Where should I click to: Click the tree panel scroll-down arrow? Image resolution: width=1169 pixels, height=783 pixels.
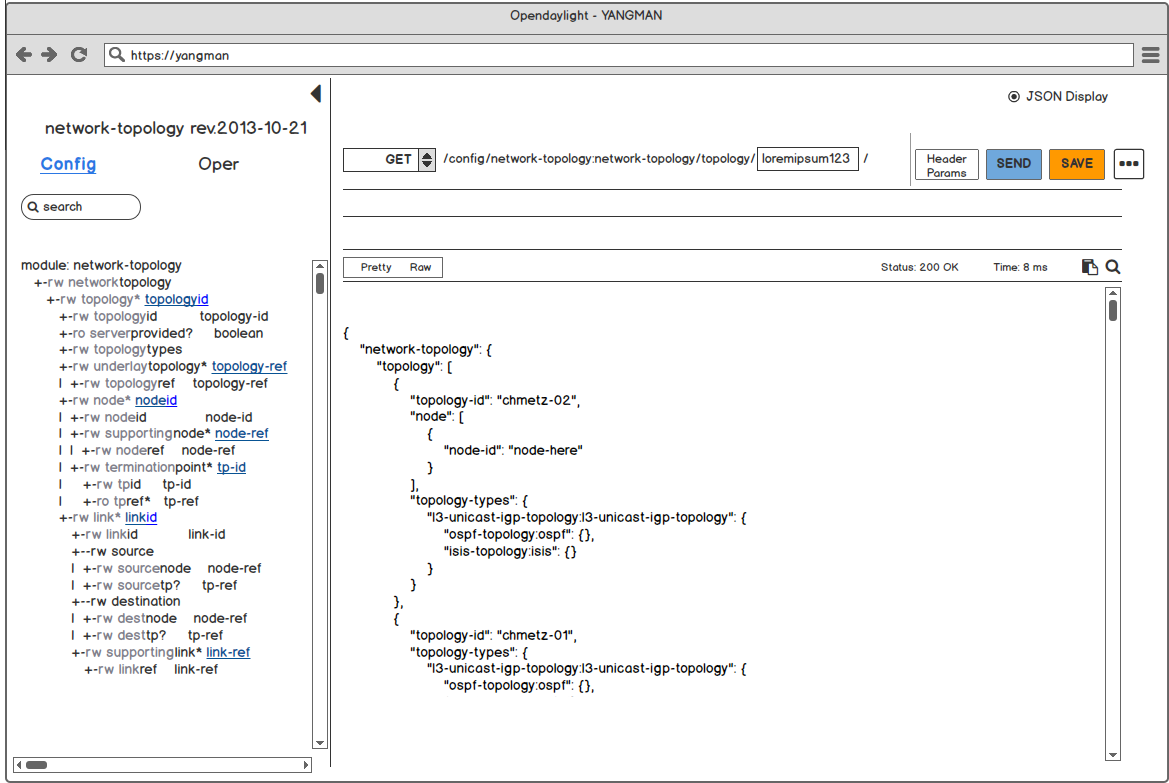point(320,743)
